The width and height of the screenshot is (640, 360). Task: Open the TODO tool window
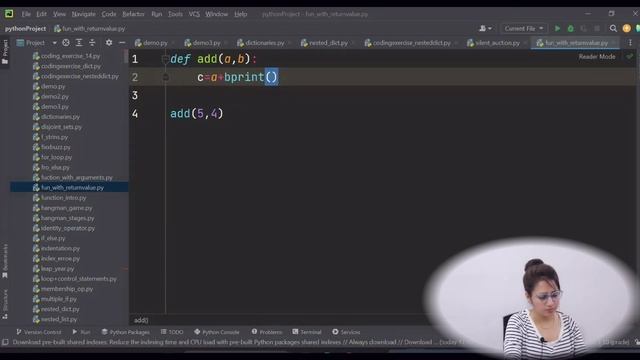coord(172,332)
